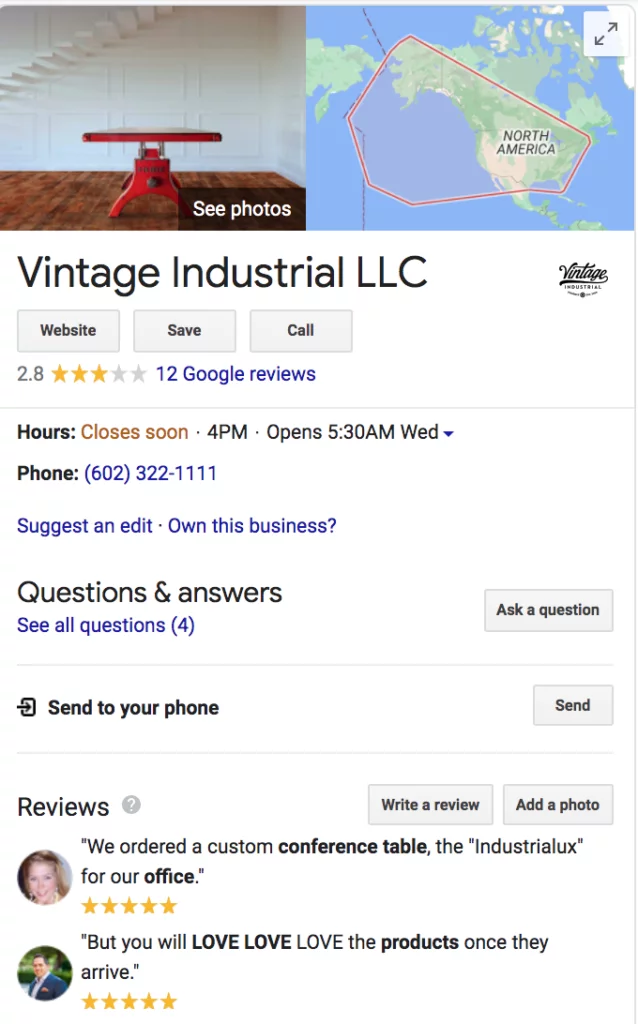Visit the business Website button
638x1024 pixels.
point(68,331)
